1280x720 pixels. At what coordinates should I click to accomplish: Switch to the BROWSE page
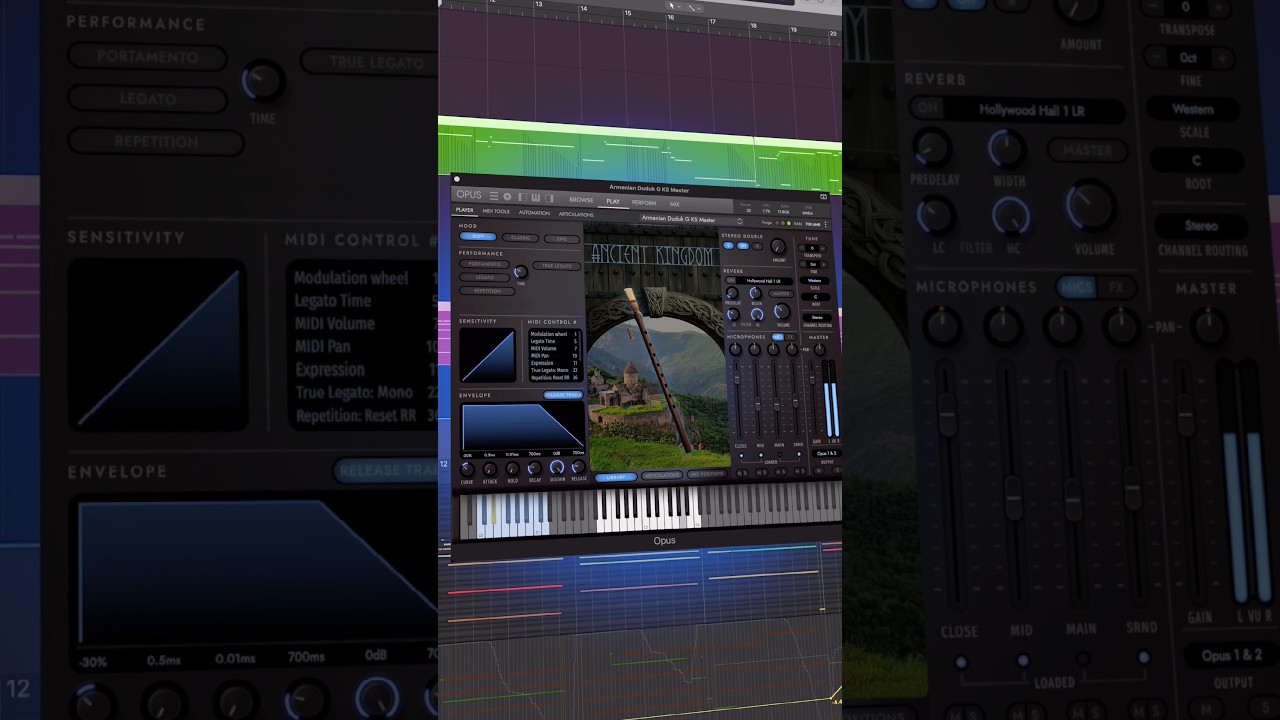pos(581,200)
